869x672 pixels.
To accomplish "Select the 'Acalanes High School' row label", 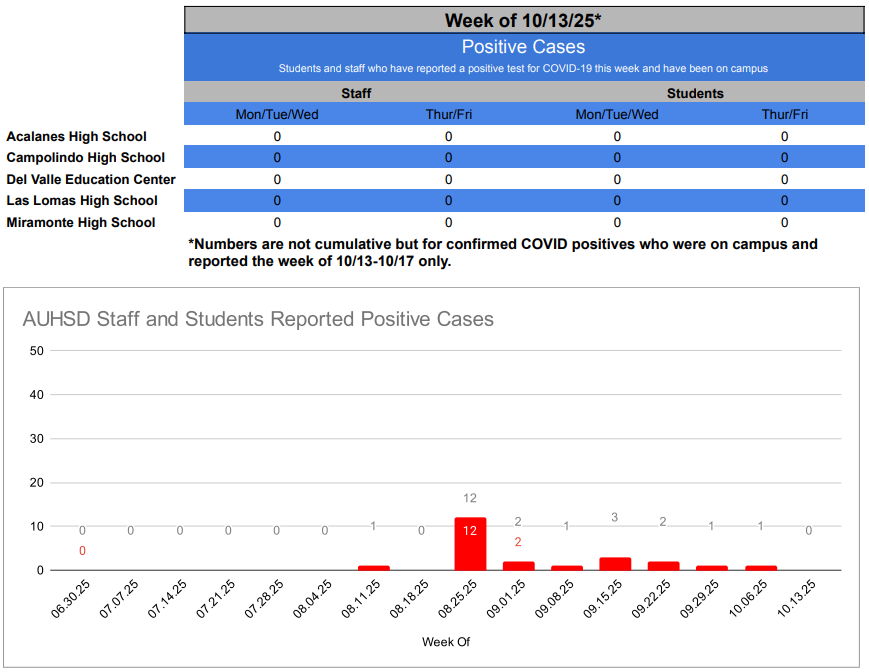I will point(77,136).
